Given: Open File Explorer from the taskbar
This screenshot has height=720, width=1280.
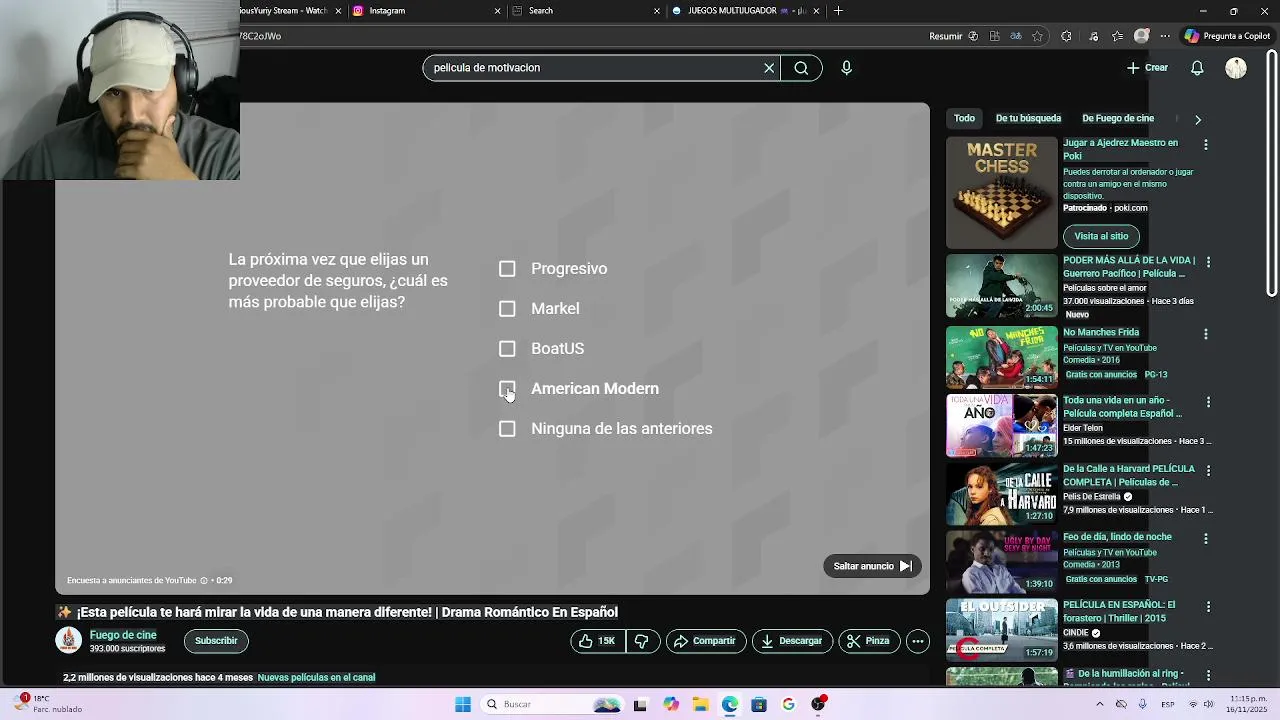Looking at the screenshot, I should coord(700,704).
